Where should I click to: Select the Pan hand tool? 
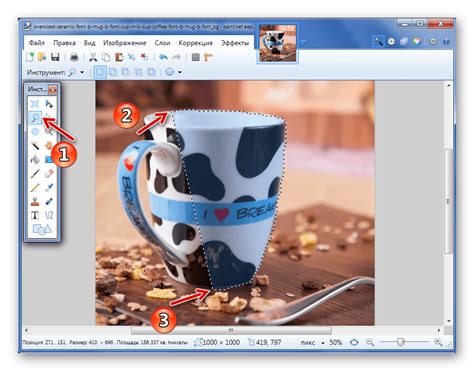[x=49, y=146]
